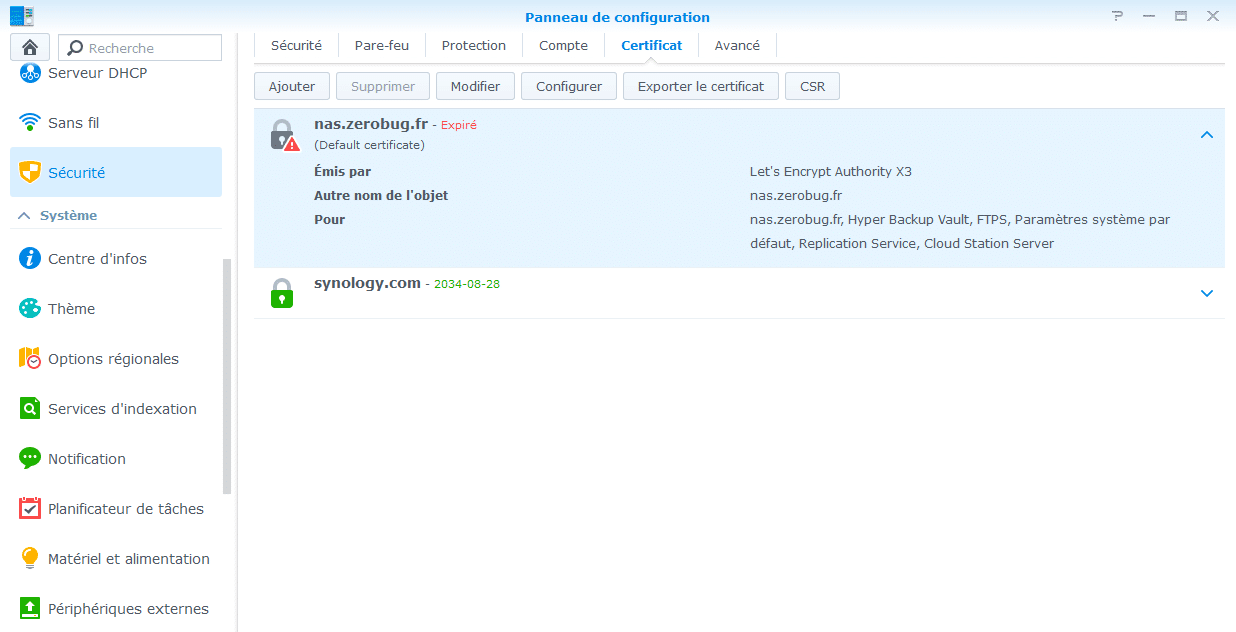The width and height of the screenshot is (1236, 632).
Task: Open Serveur DHCP settings icon
Action: pyautogui.click(x=30, y=73)
